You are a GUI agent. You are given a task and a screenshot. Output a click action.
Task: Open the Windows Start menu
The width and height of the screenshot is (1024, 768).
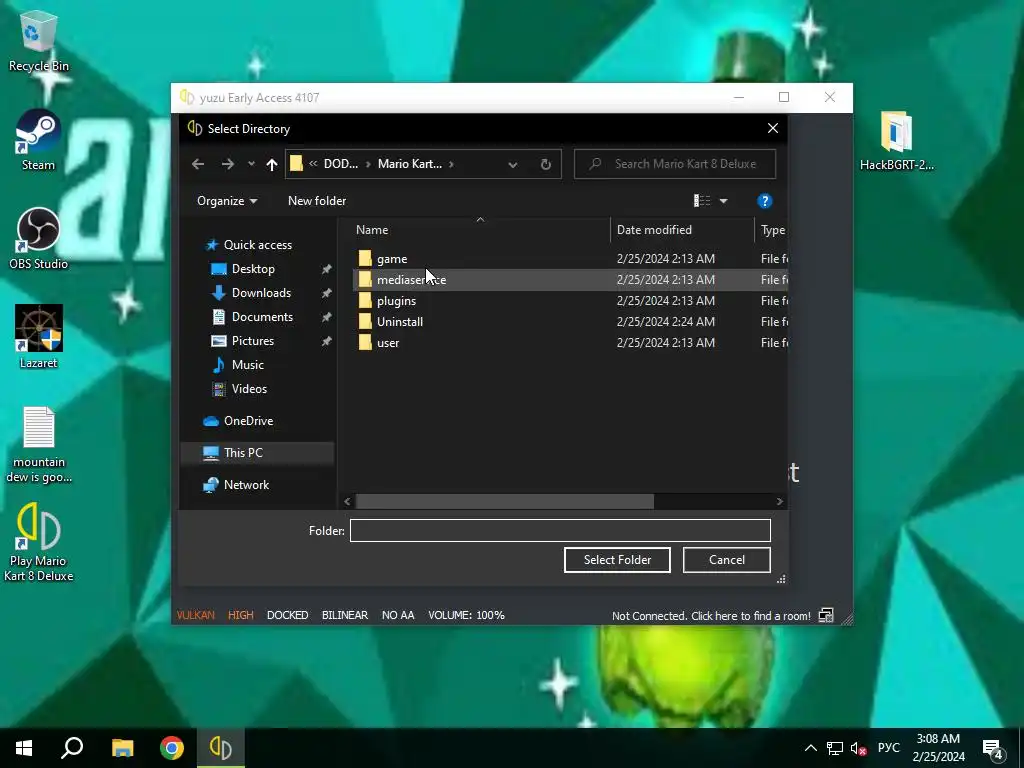(x=24, y=748)
